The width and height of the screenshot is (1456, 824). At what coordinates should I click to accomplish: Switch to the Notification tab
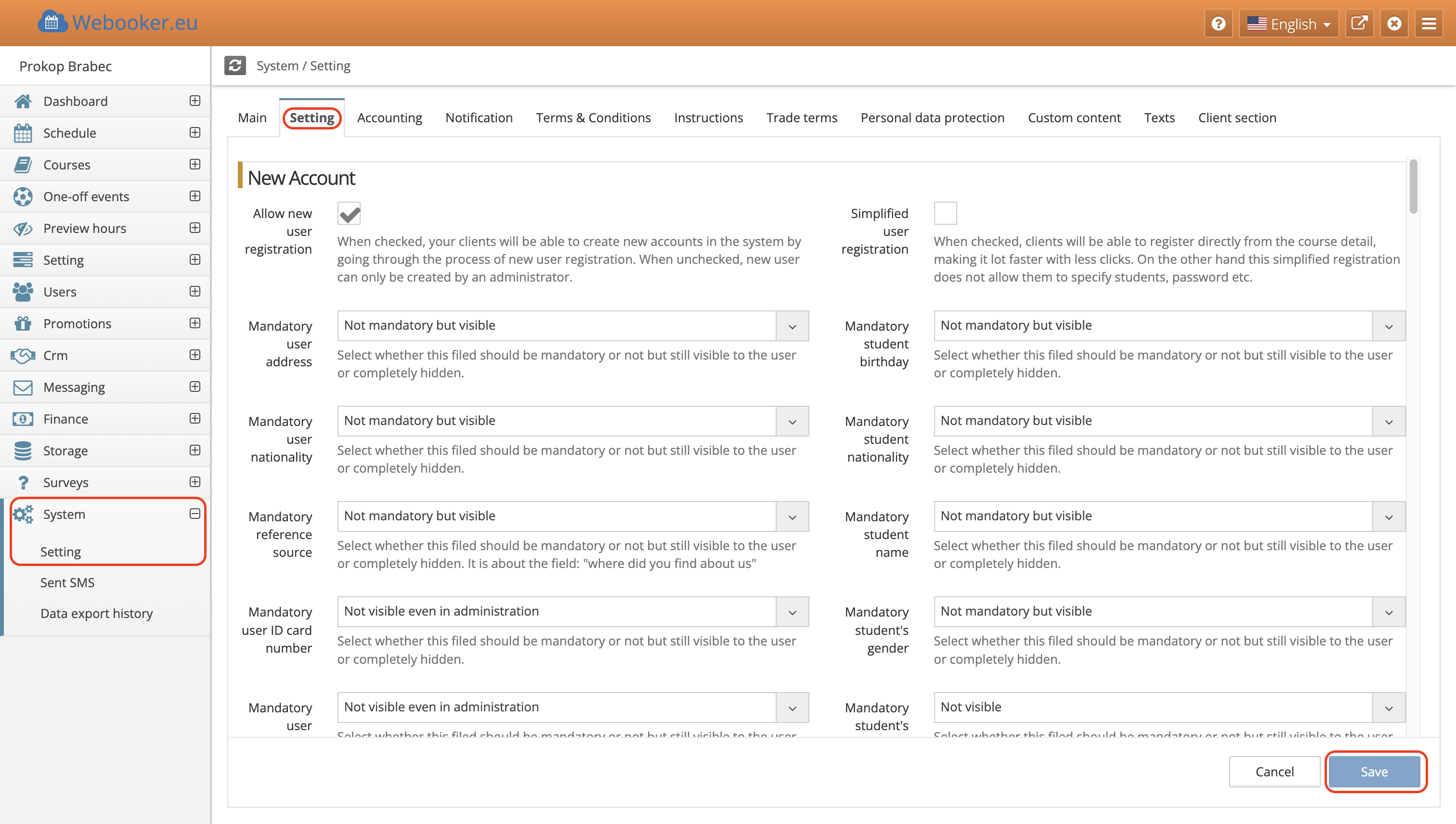[479, 118]
